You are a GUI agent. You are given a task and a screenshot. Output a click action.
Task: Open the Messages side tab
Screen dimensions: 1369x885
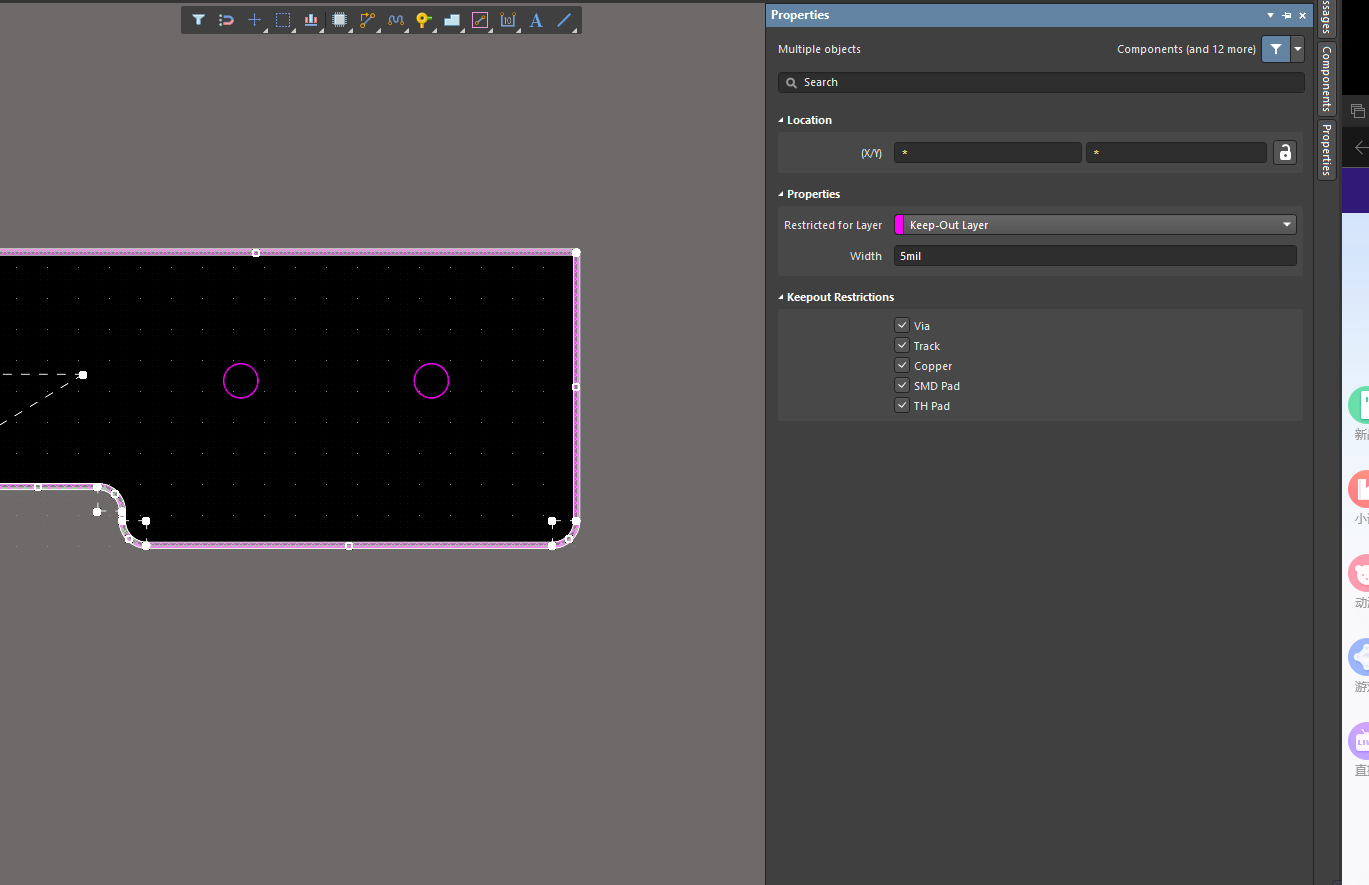tap(1326, 18)
